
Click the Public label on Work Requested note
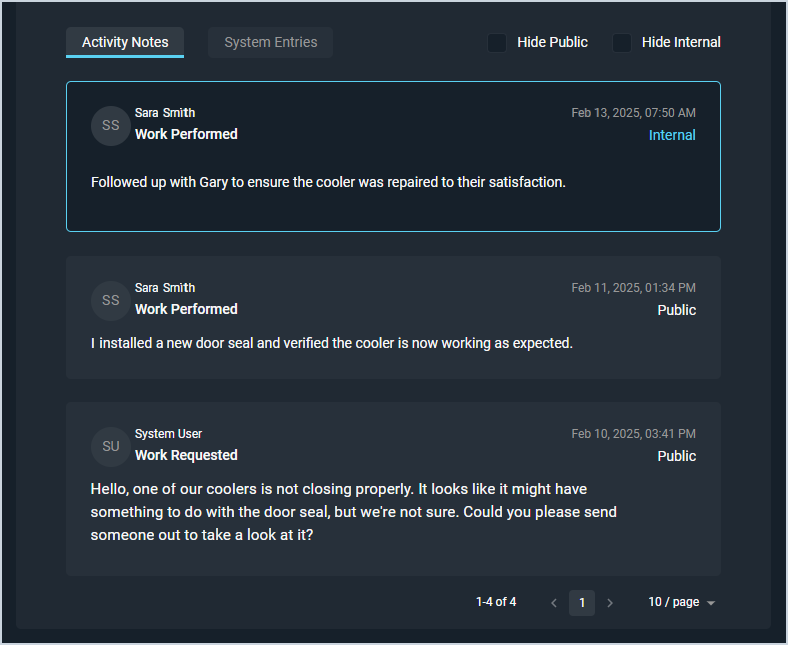coord(676,456)
